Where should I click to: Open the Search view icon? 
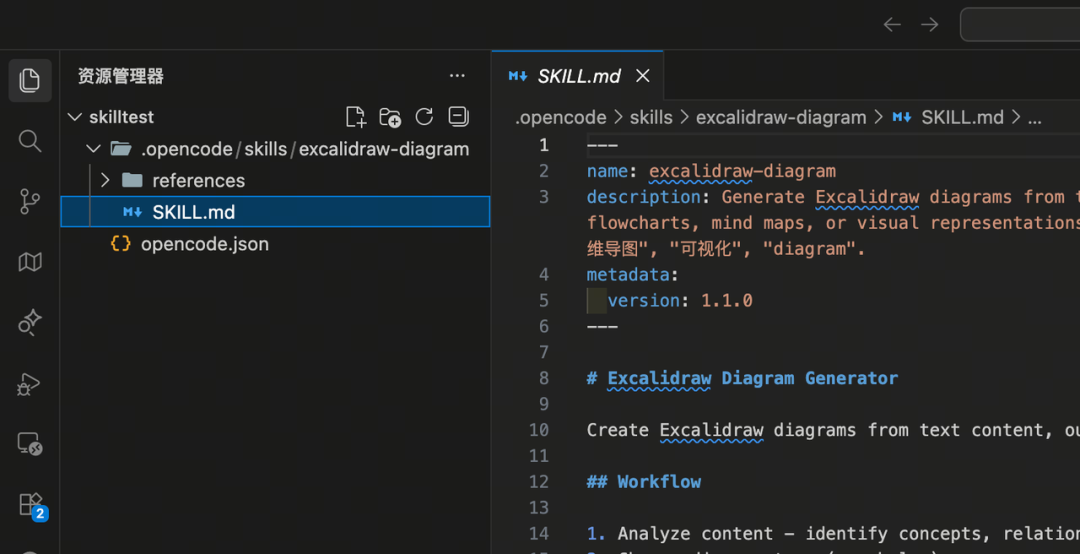tap(30, 141)
